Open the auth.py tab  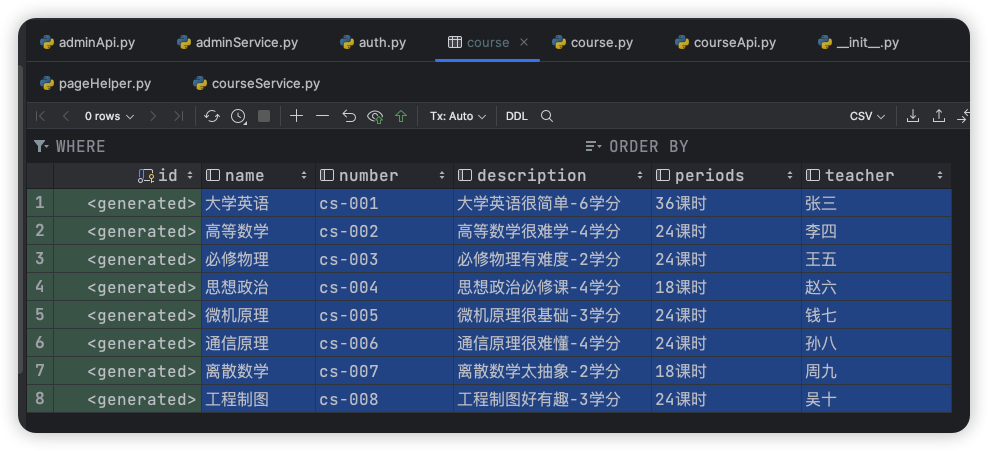point(374,43)
